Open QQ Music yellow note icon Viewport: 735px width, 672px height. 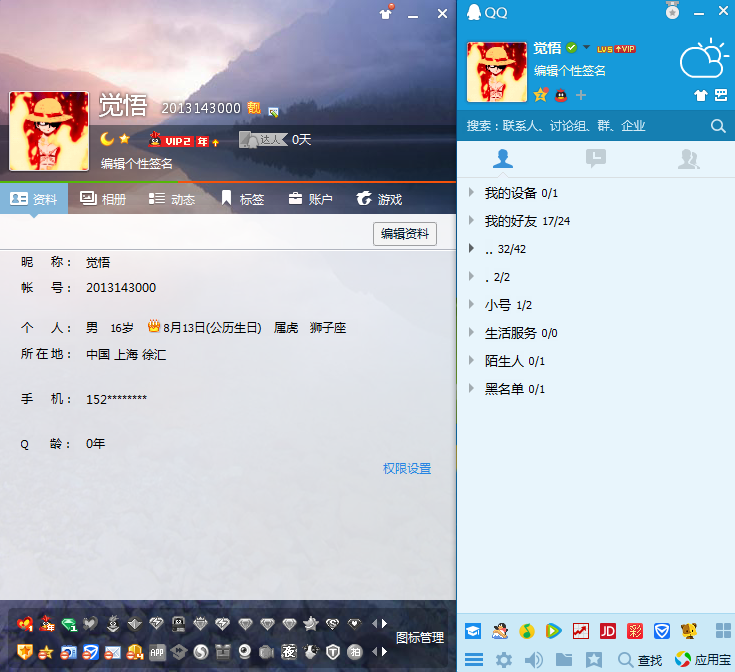[526, 631]
